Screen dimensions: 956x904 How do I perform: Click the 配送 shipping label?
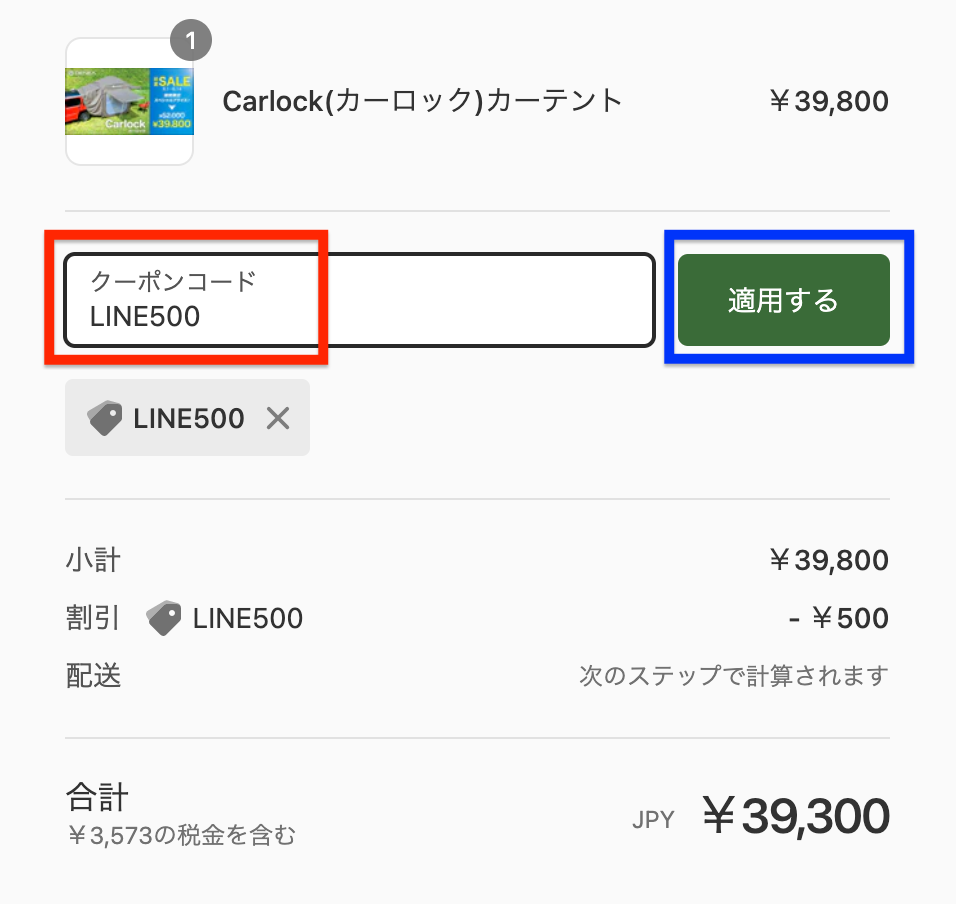coord(93,675)
